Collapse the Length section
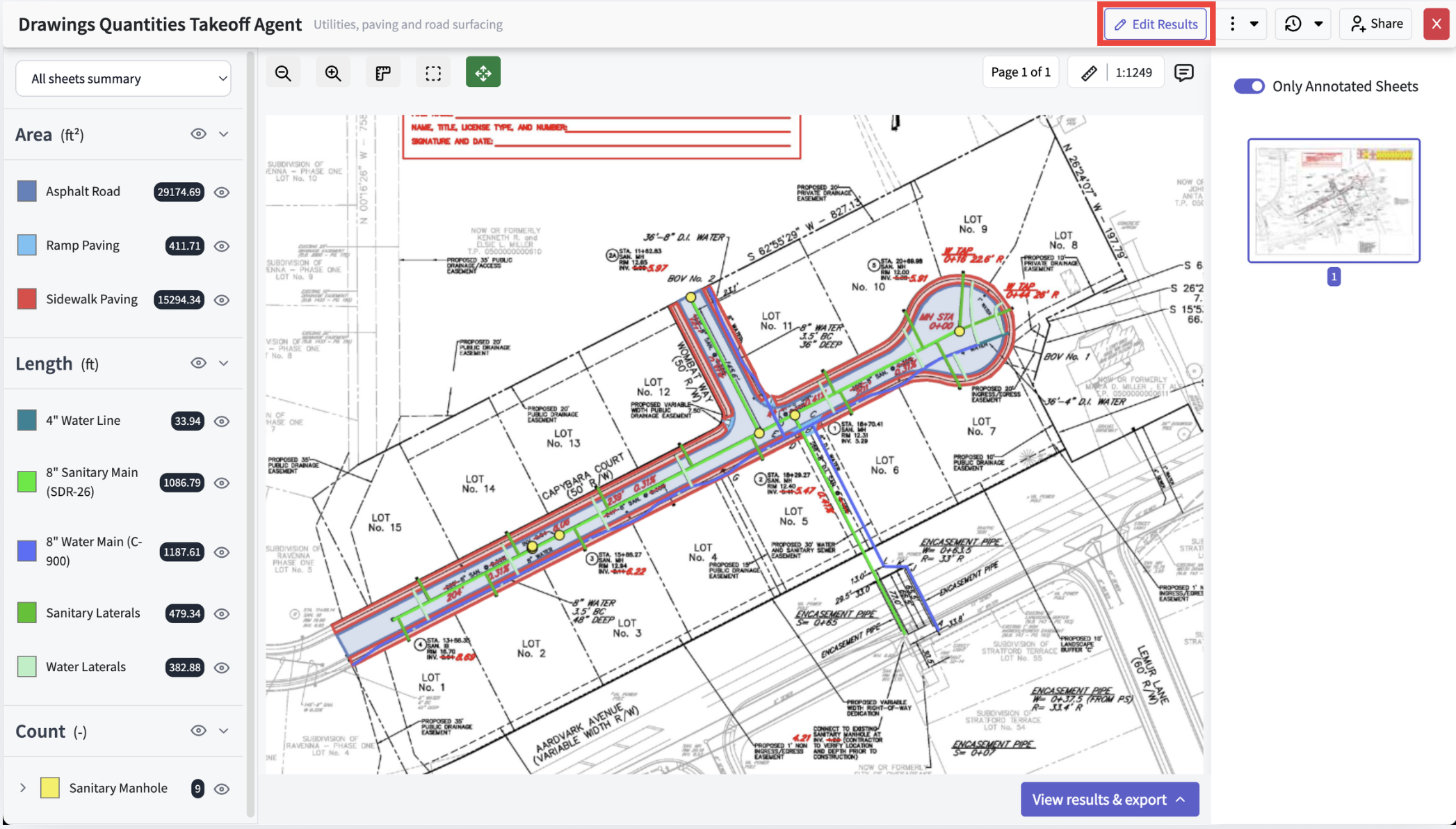The width and height of the screenshot is (1456, 829). pos(223,362)
